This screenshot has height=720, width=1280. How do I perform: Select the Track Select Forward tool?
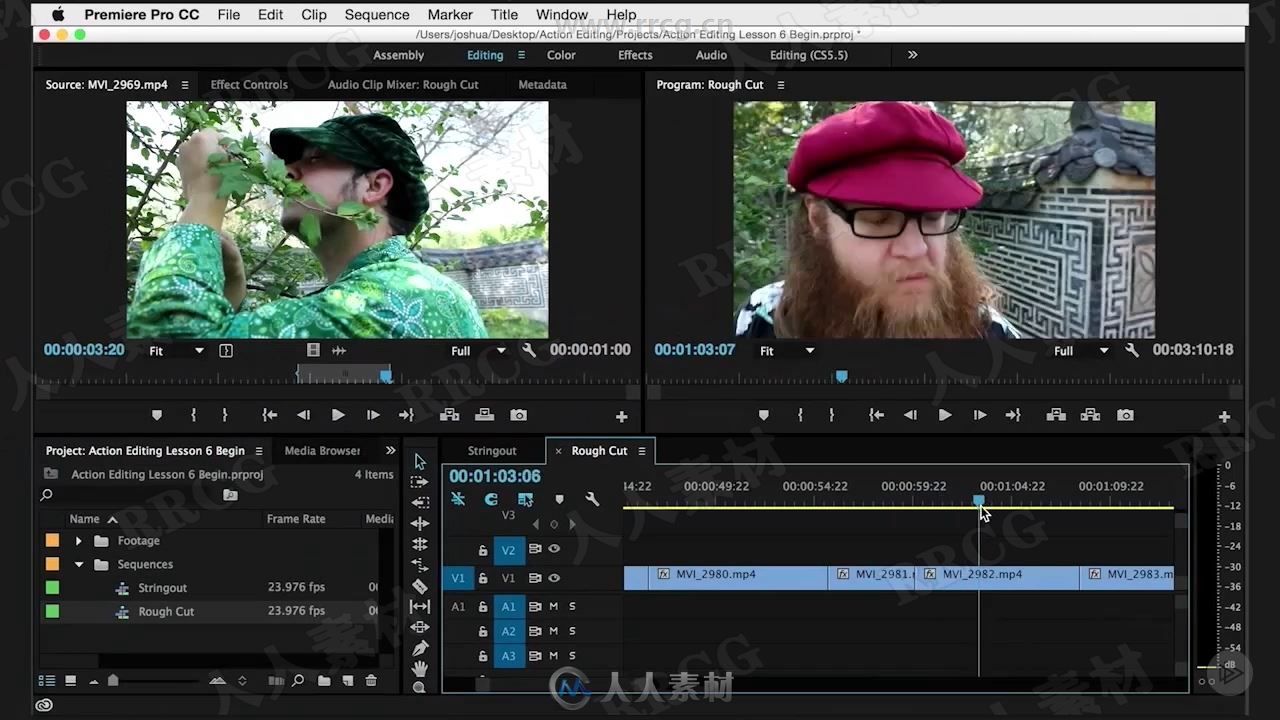420,482
